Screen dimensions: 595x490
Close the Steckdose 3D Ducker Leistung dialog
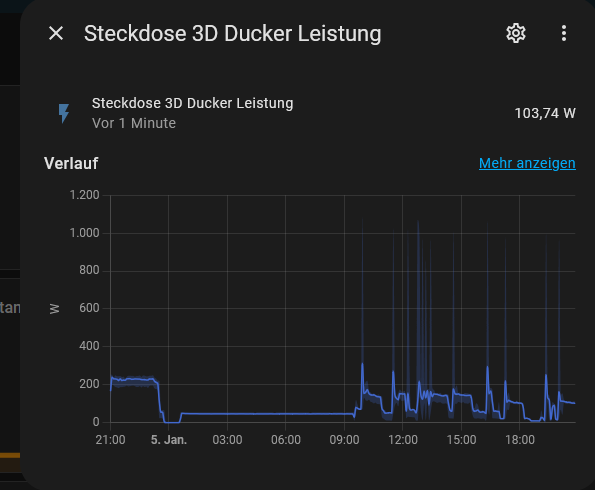coord(56,33)
